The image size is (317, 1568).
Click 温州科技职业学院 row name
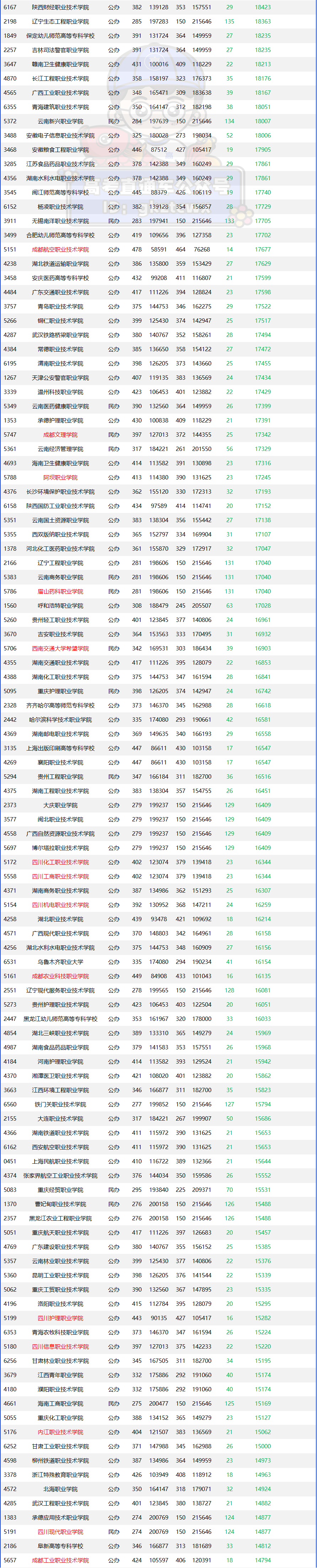[60, 392]
